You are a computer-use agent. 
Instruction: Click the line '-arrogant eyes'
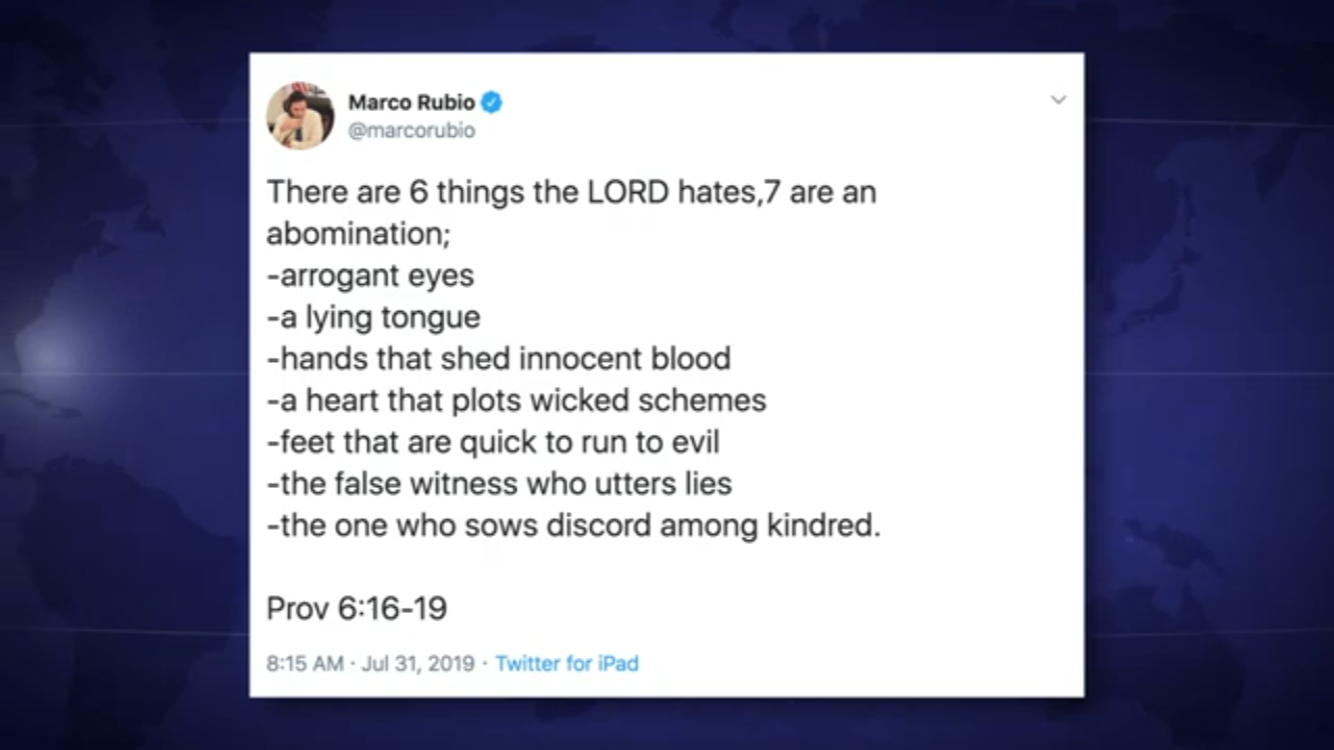370,276
